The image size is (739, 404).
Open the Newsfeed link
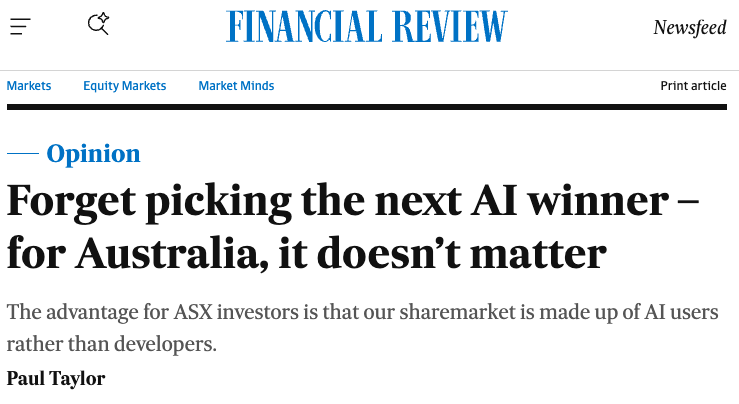point(690,27)
